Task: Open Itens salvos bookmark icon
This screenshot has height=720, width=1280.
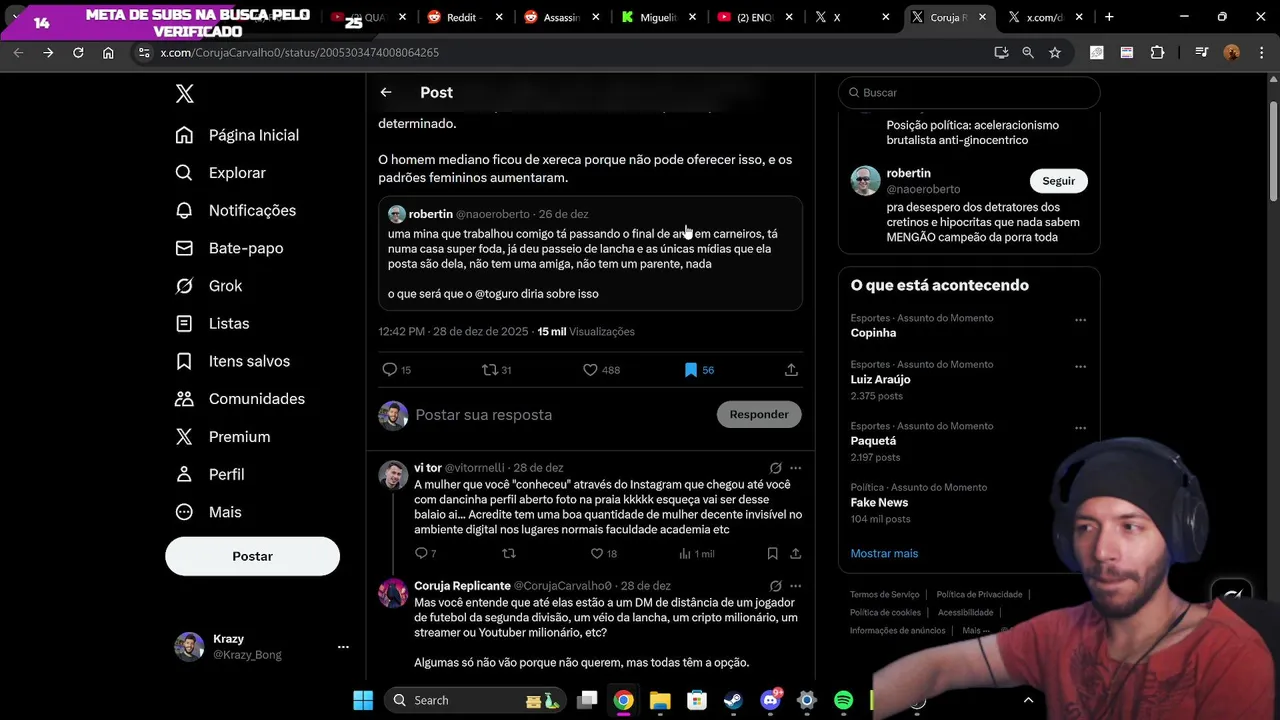Action: (x=184, y=361)
